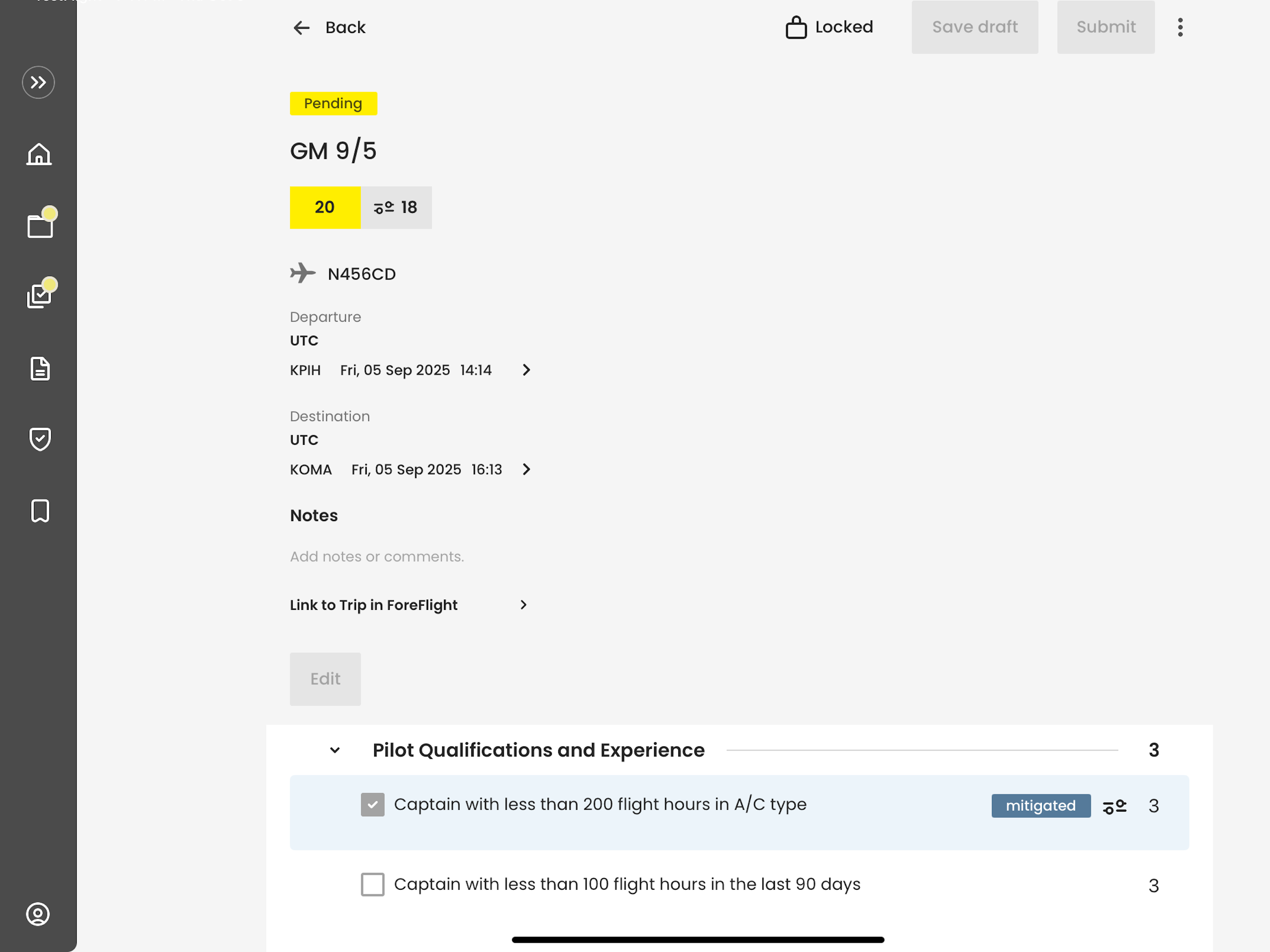Screen dimensions: 1270x952
Task: Open the document icon in sidebar
Action: point(40,369)
